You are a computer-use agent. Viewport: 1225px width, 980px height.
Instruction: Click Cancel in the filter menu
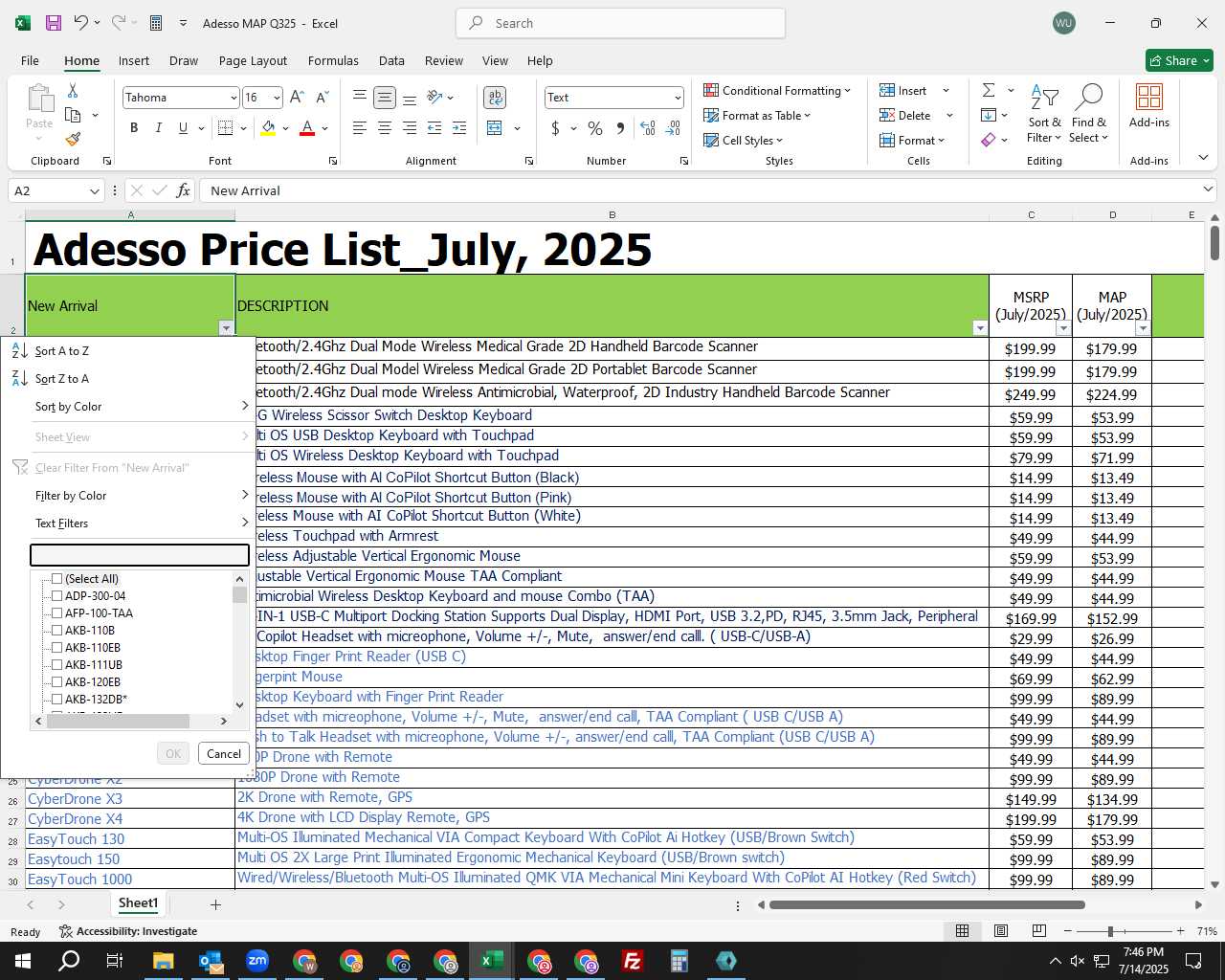pyautogui.click(x=224, y=753)
